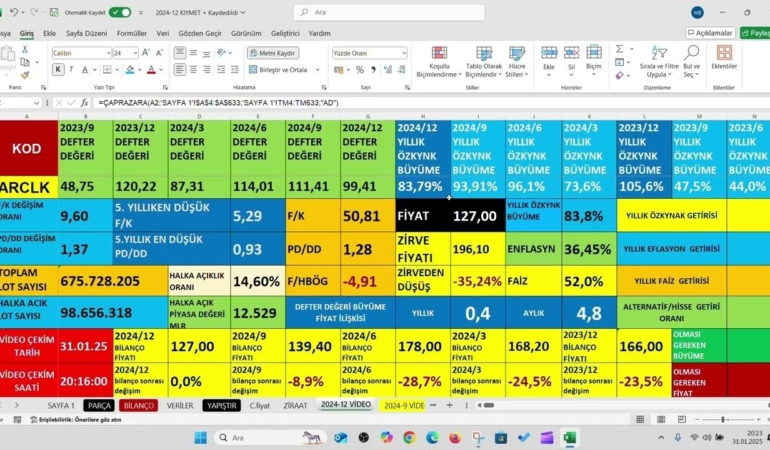The image size is (770, 450).
Task: Toggle the Otomatik Kaydet switch
Action: (x=119, y=12)
